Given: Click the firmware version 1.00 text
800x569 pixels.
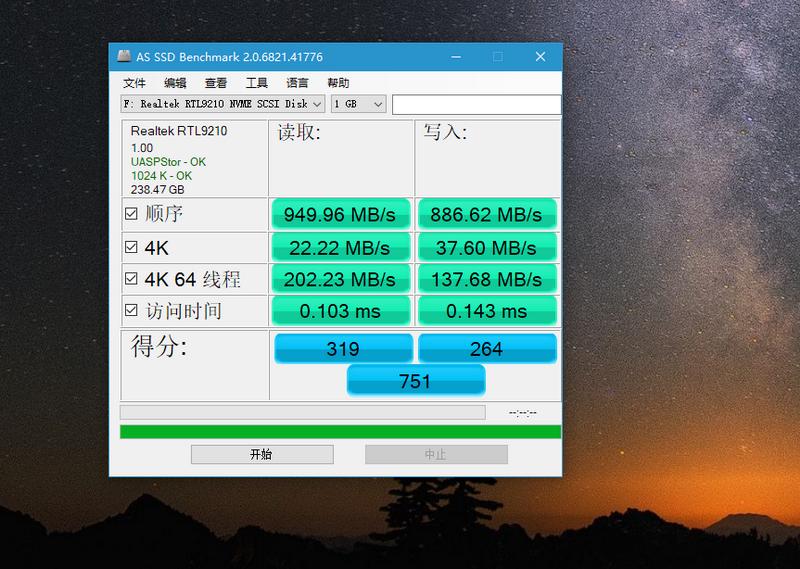Looking at the screenshot, I should [142, 148].
